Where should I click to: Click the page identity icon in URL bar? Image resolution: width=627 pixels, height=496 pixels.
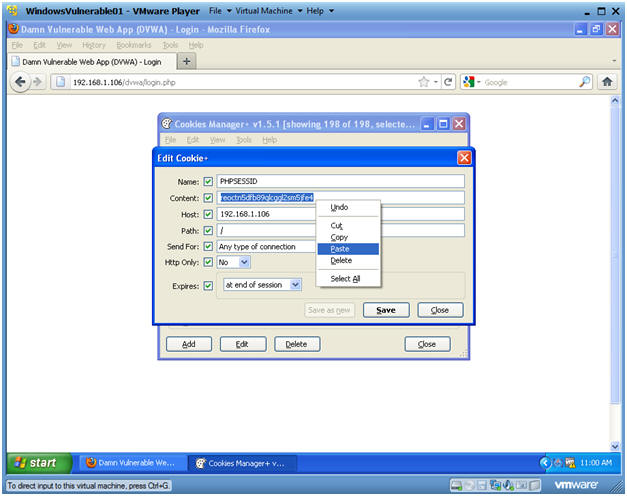(60, 82)
